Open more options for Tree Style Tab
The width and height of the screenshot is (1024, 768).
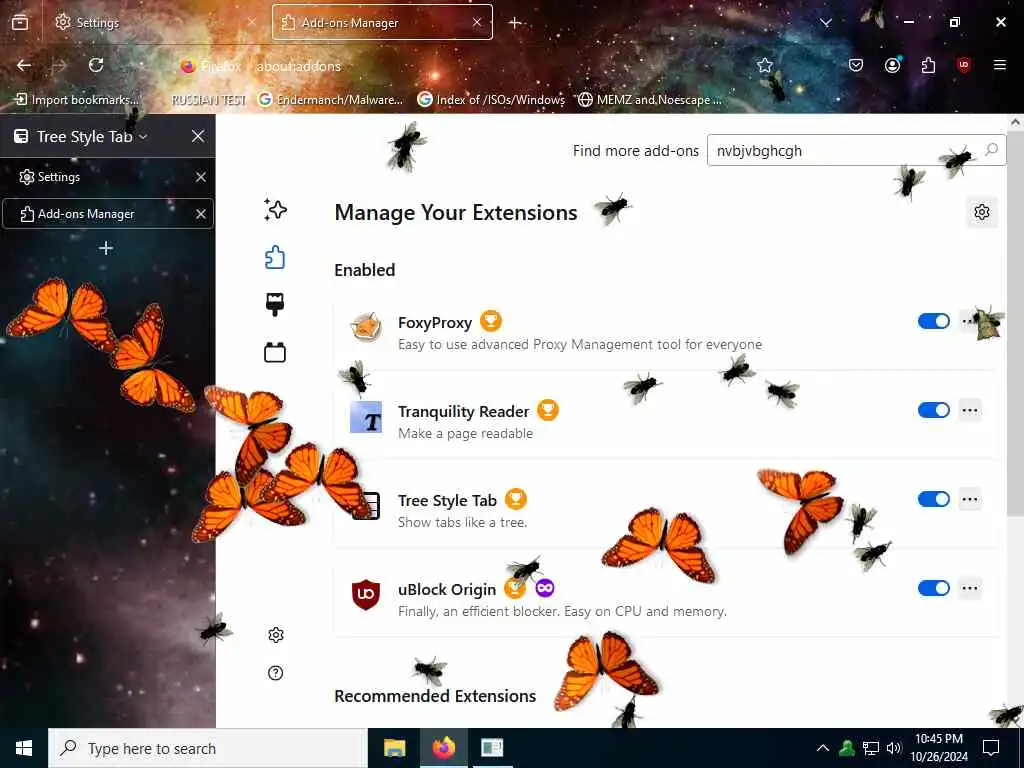click(970, 500)
